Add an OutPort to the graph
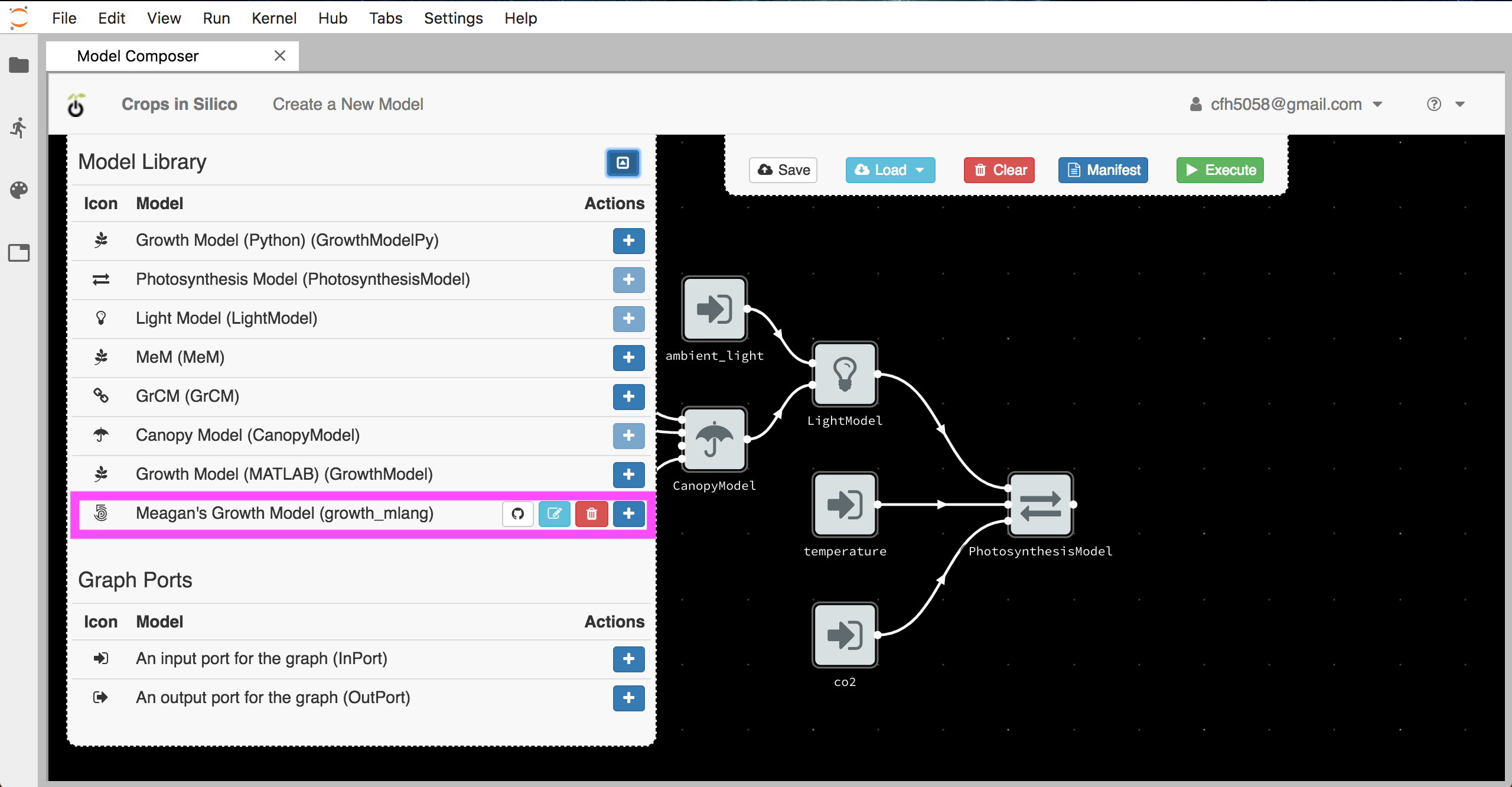1512x787 pixels. 628,698
